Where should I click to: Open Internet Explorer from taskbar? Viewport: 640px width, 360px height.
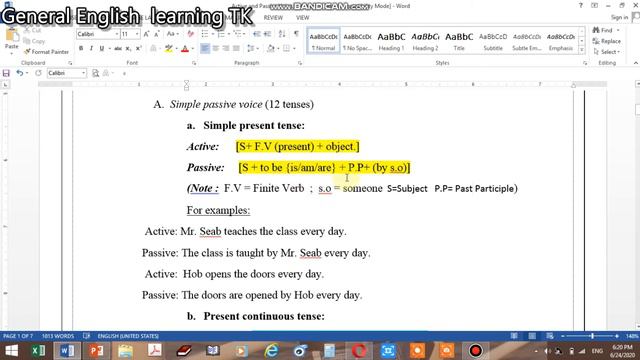click(271, 351)
